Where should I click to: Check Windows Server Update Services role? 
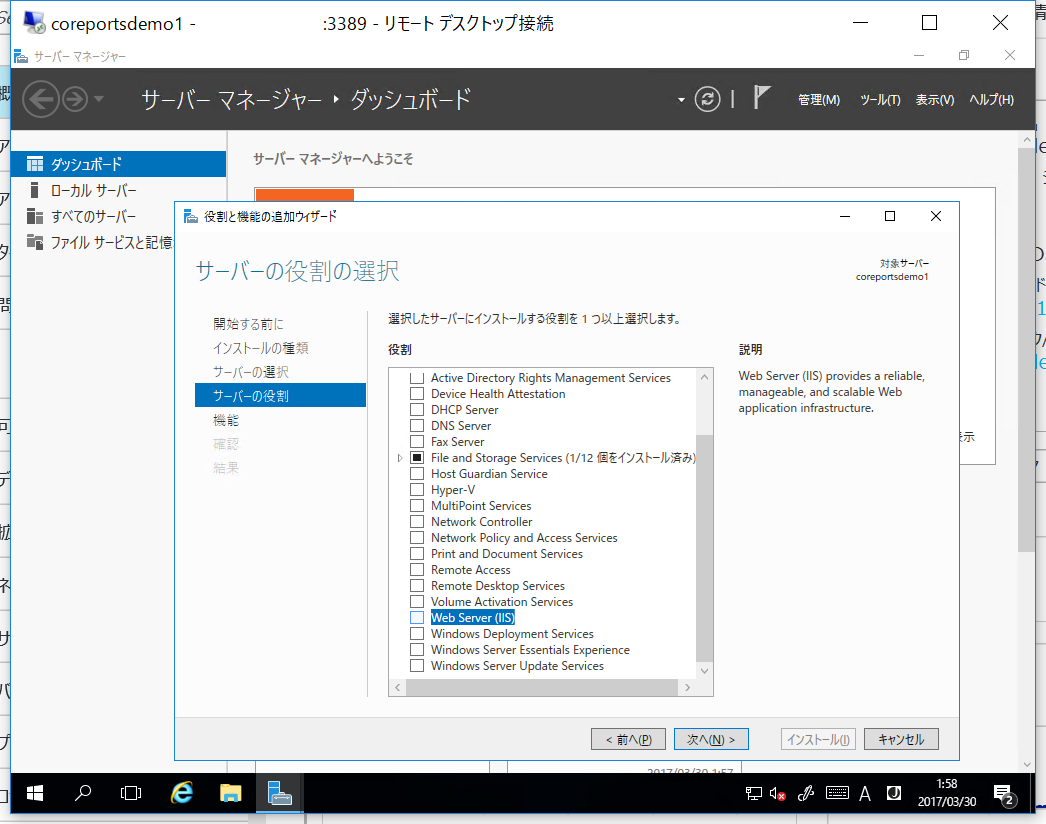point(417,666)
